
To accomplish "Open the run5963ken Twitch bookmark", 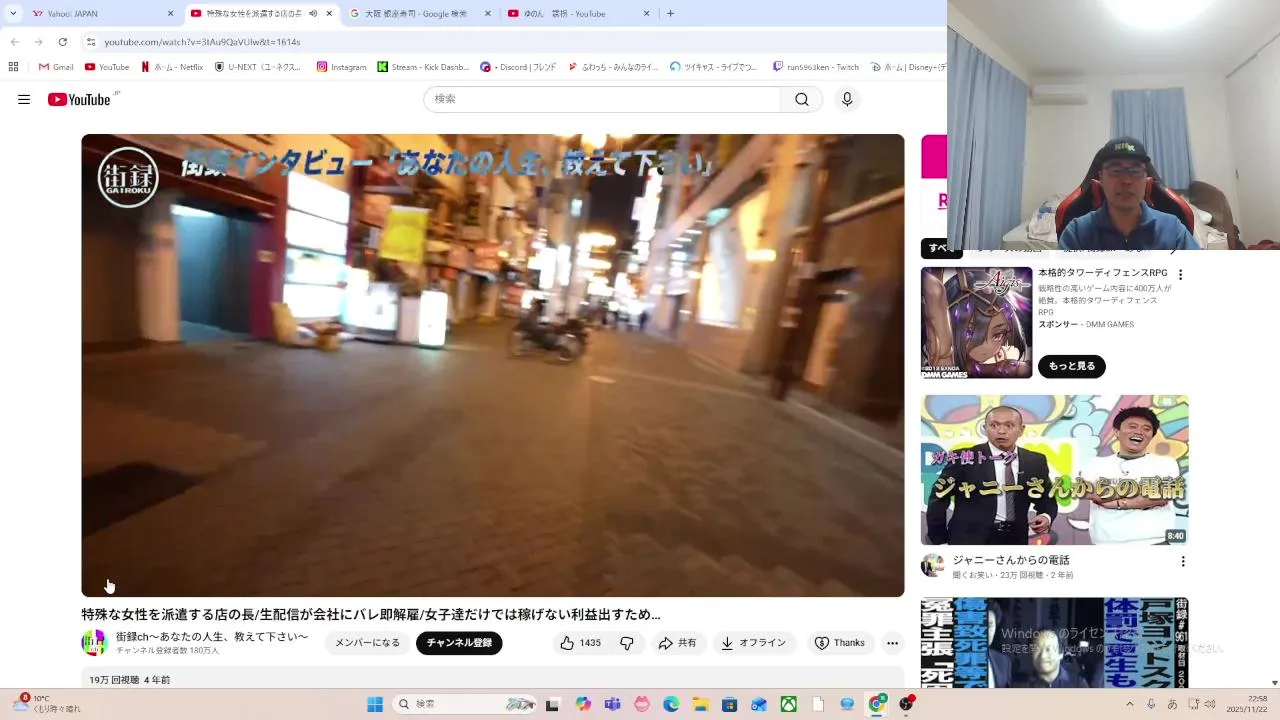I will [x=815, y=67].
